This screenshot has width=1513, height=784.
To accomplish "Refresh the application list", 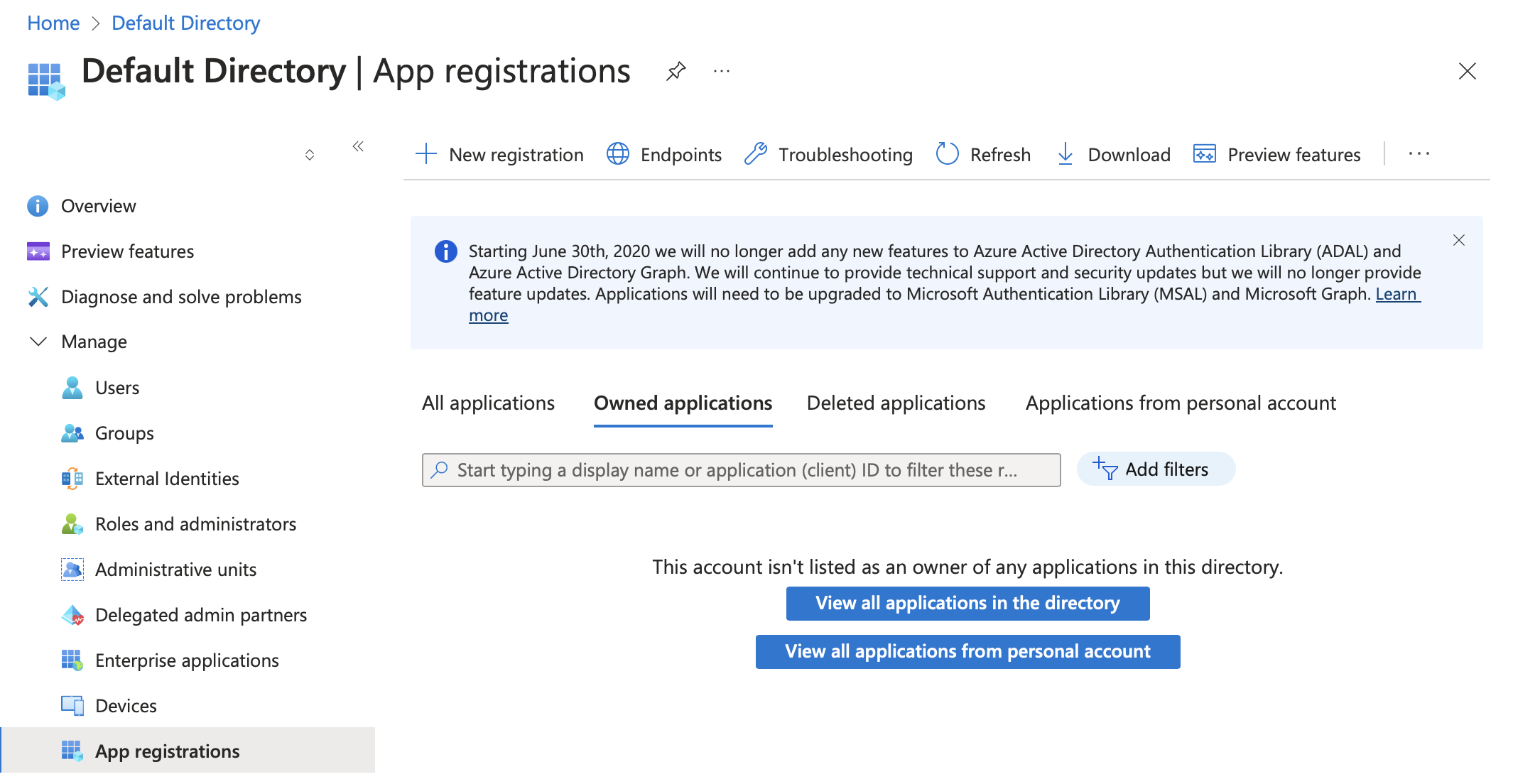I will [x=983, y=154].
